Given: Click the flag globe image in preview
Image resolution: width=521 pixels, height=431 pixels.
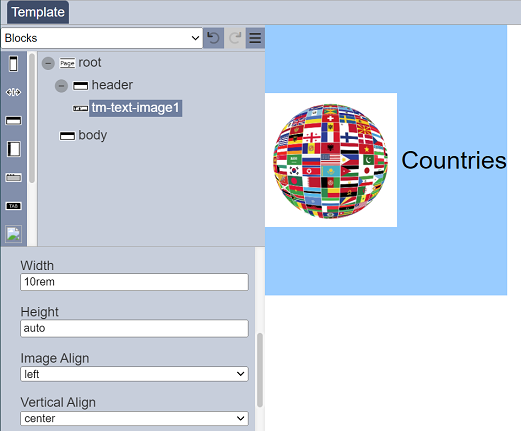Looking at the screenshot, I should pyautogui.click(x=331, y=160).
